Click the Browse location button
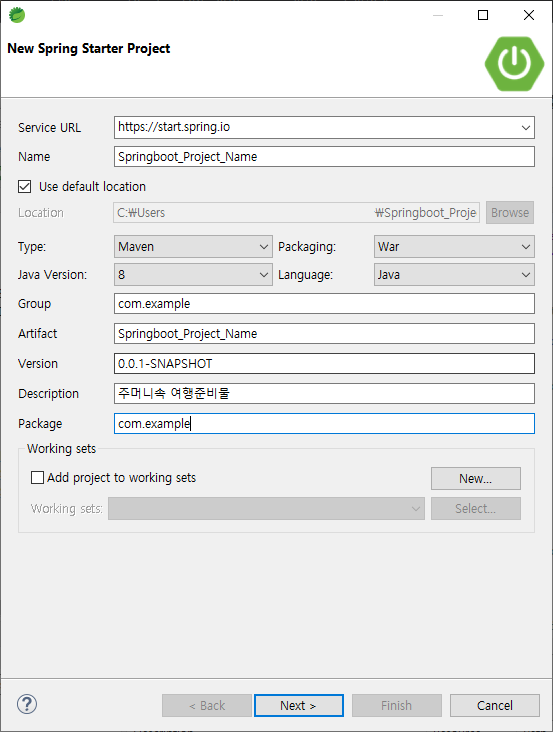 (x=510, y=213)
